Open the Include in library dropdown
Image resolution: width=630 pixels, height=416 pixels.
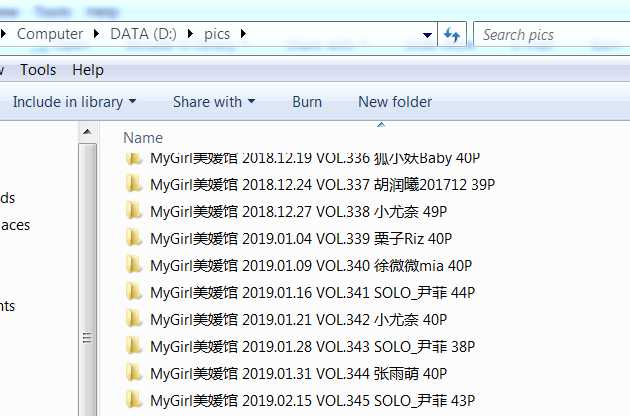tap(74, 102)
